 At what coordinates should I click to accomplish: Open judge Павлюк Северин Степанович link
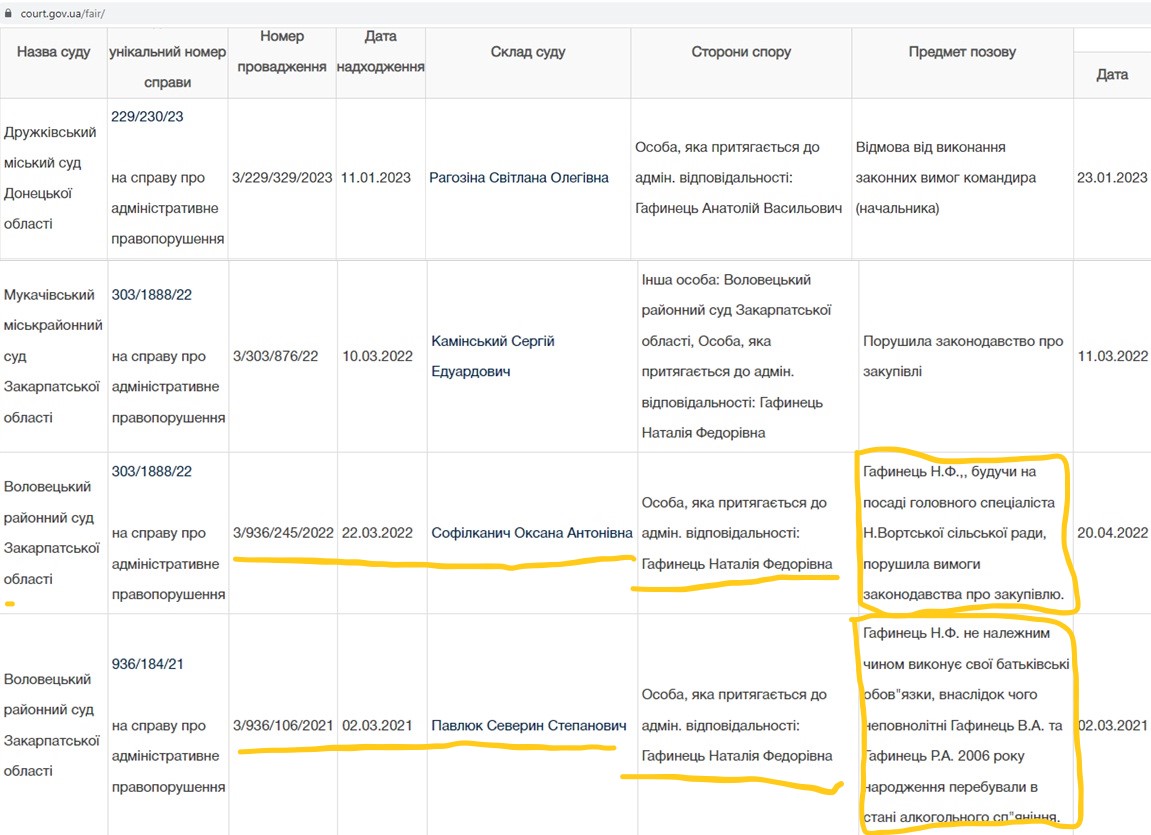point(528,725)
